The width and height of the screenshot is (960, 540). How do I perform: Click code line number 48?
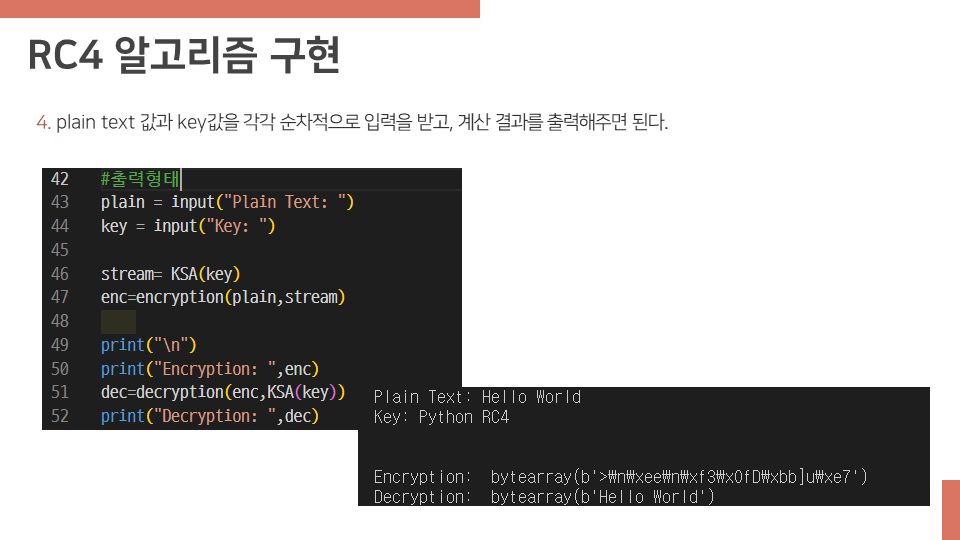click(x=59, y=321)
